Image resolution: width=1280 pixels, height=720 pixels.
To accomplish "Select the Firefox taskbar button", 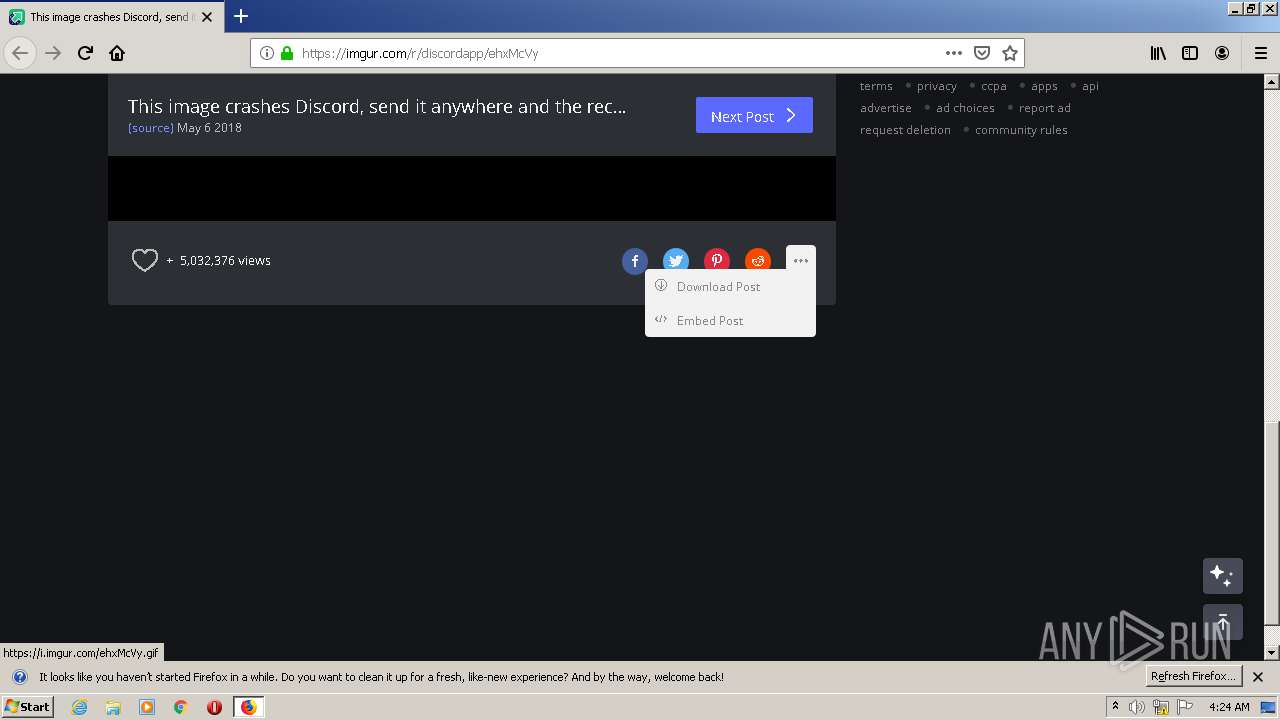I will pyautogui.click(x=248, y=707).
